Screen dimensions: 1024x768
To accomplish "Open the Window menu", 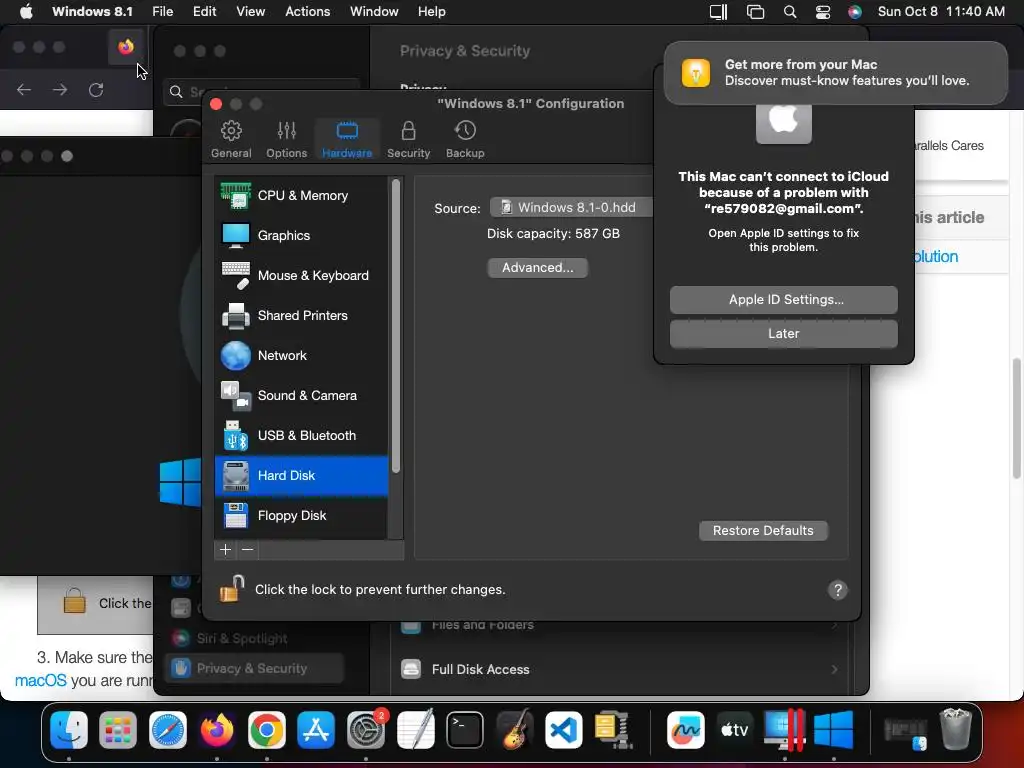I will [374, 11].
